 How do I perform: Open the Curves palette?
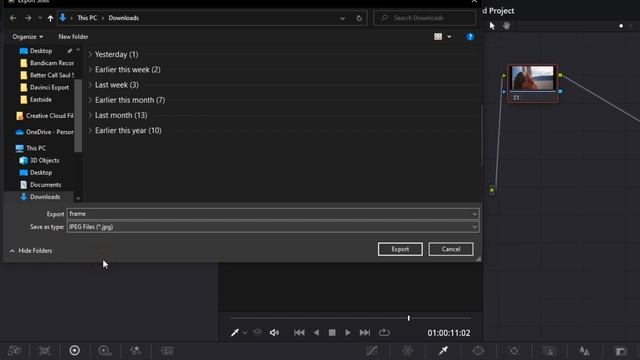click(372, 351)
